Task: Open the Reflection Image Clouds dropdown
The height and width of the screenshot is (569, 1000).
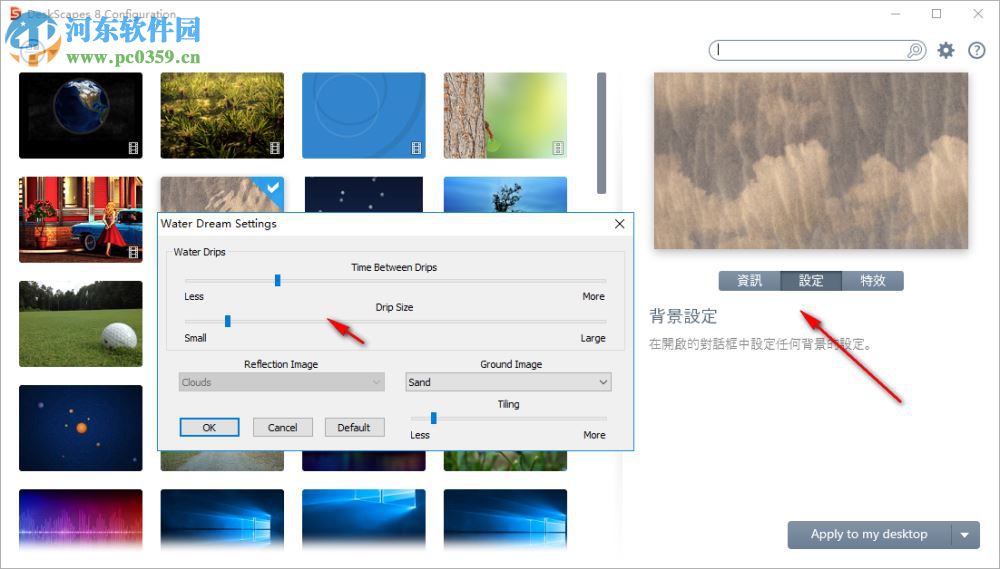Action: [281, 382]
